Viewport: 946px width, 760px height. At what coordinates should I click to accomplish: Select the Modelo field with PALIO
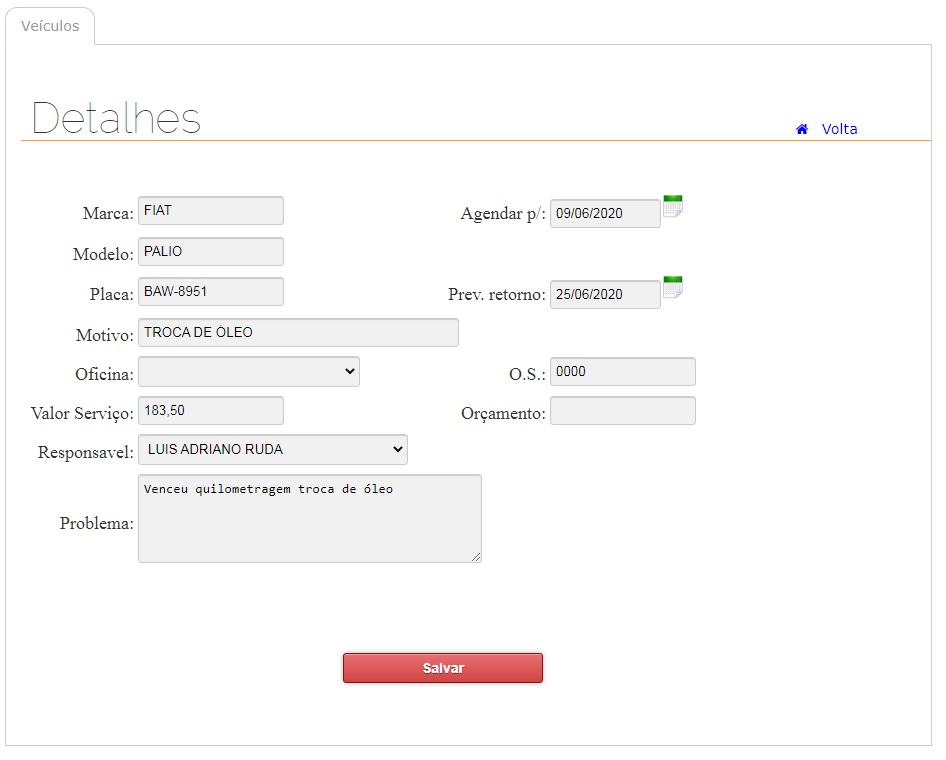210,252
